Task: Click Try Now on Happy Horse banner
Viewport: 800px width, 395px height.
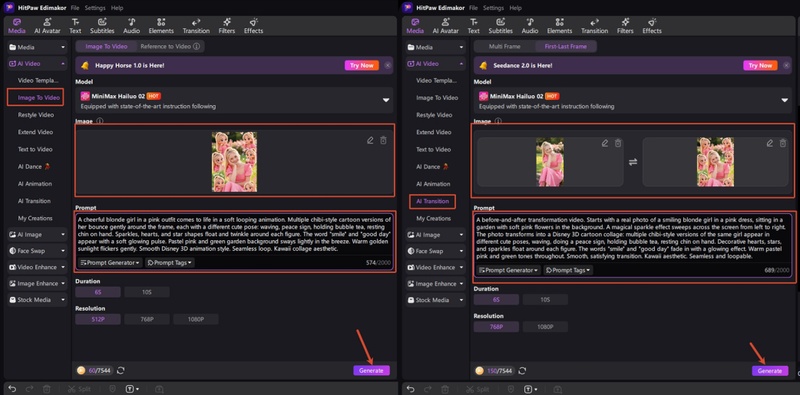Action: 362,65
